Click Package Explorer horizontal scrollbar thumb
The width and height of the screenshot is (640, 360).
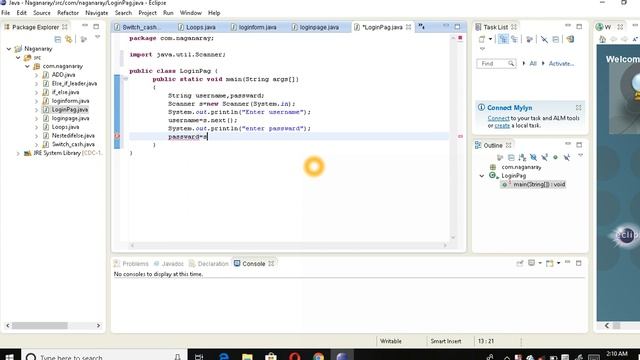40,326
